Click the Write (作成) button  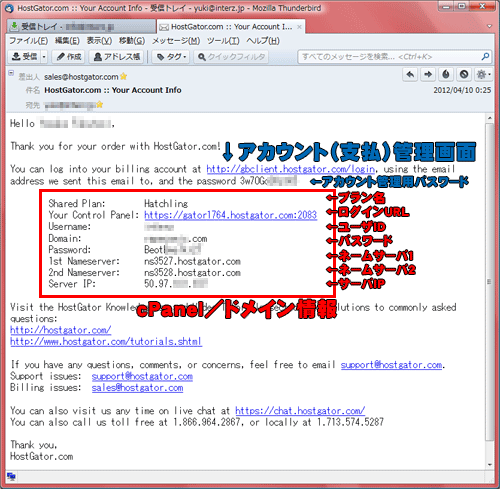click(69, 57)
